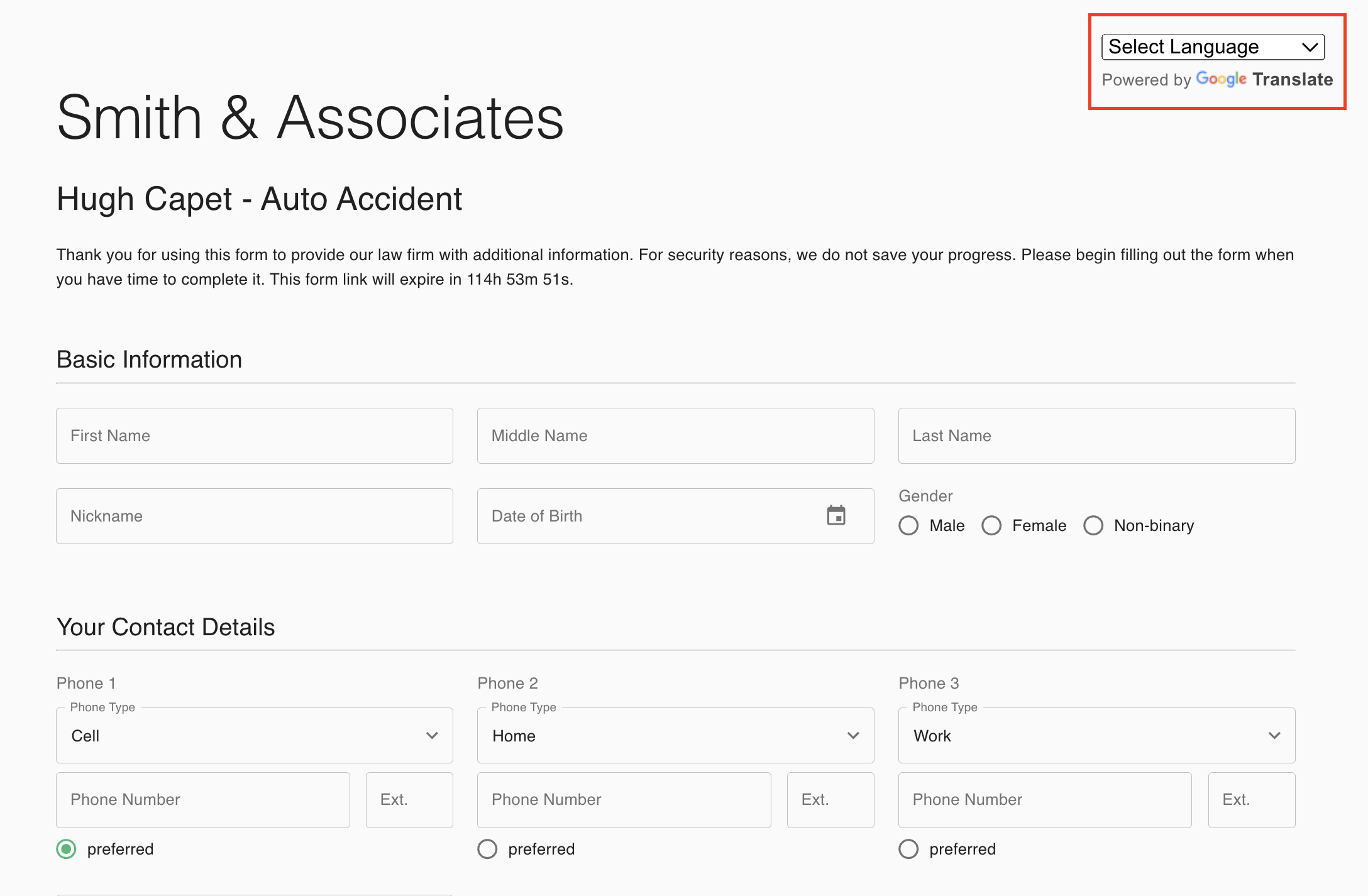
Task: Click the Phone 1 preferred radio button
Action: (66, 849)
